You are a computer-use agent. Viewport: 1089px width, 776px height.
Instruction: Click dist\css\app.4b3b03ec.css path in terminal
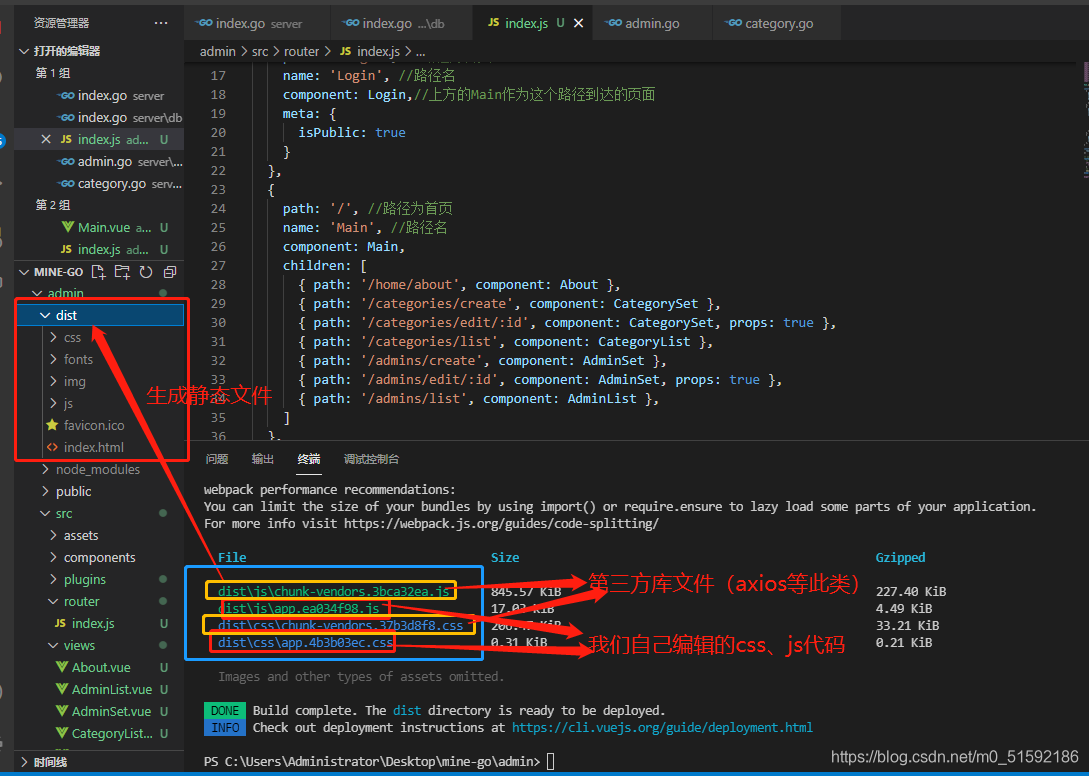pos(306,643)
